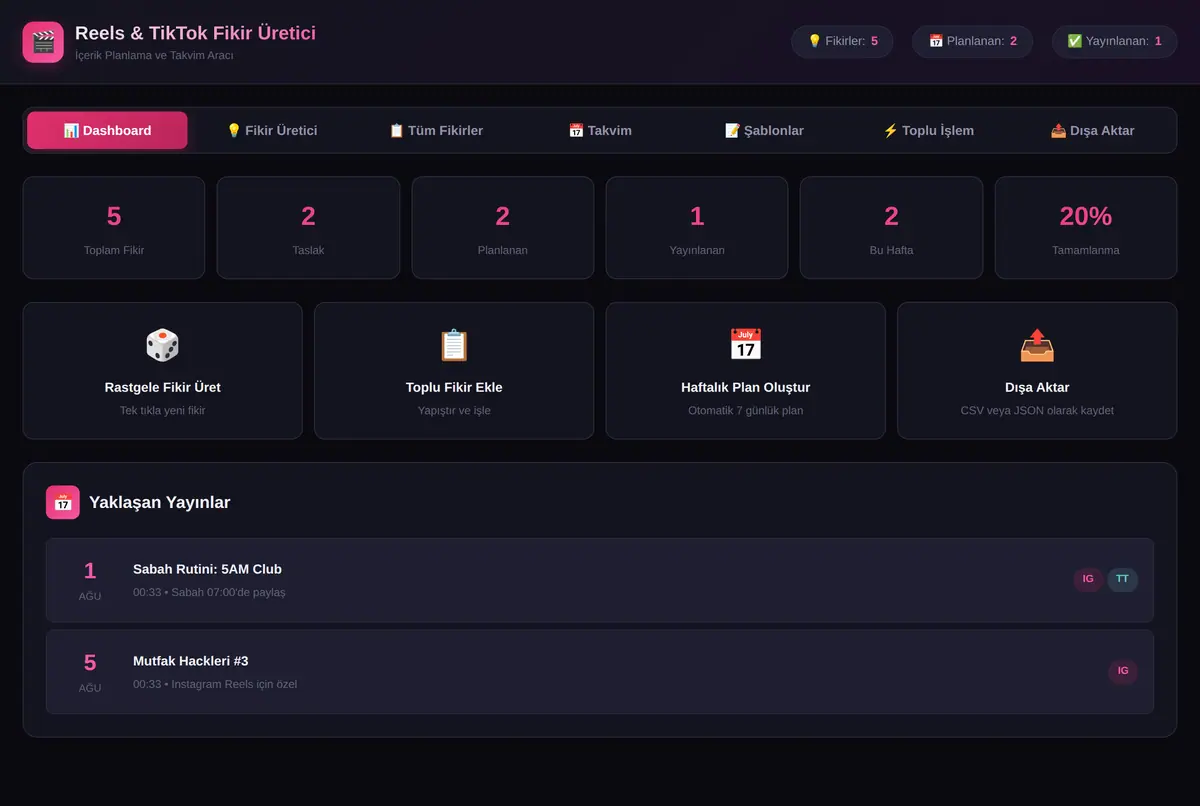Click the Rastgele Fikir Üret card title
The image size is (1200, 806).
pos(162,387)
